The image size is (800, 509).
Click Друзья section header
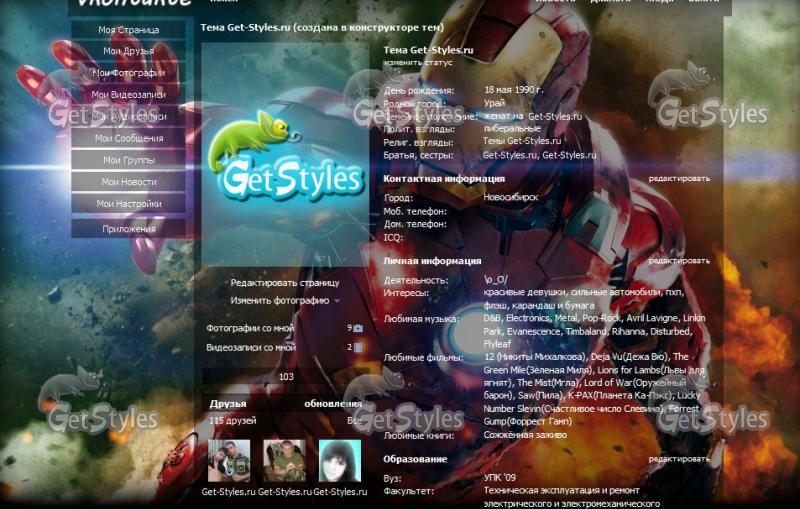228,404
